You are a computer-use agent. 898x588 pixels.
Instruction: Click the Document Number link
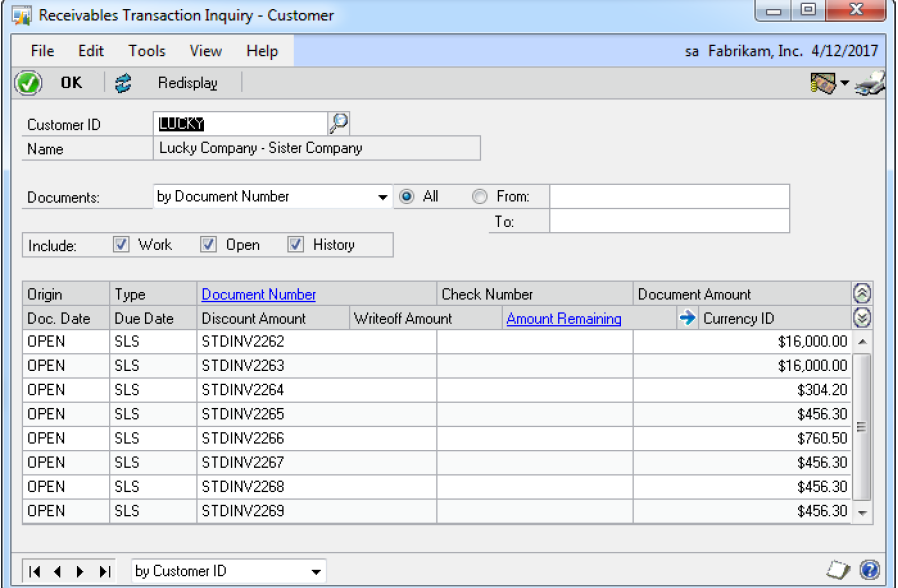tap(259, 294)
